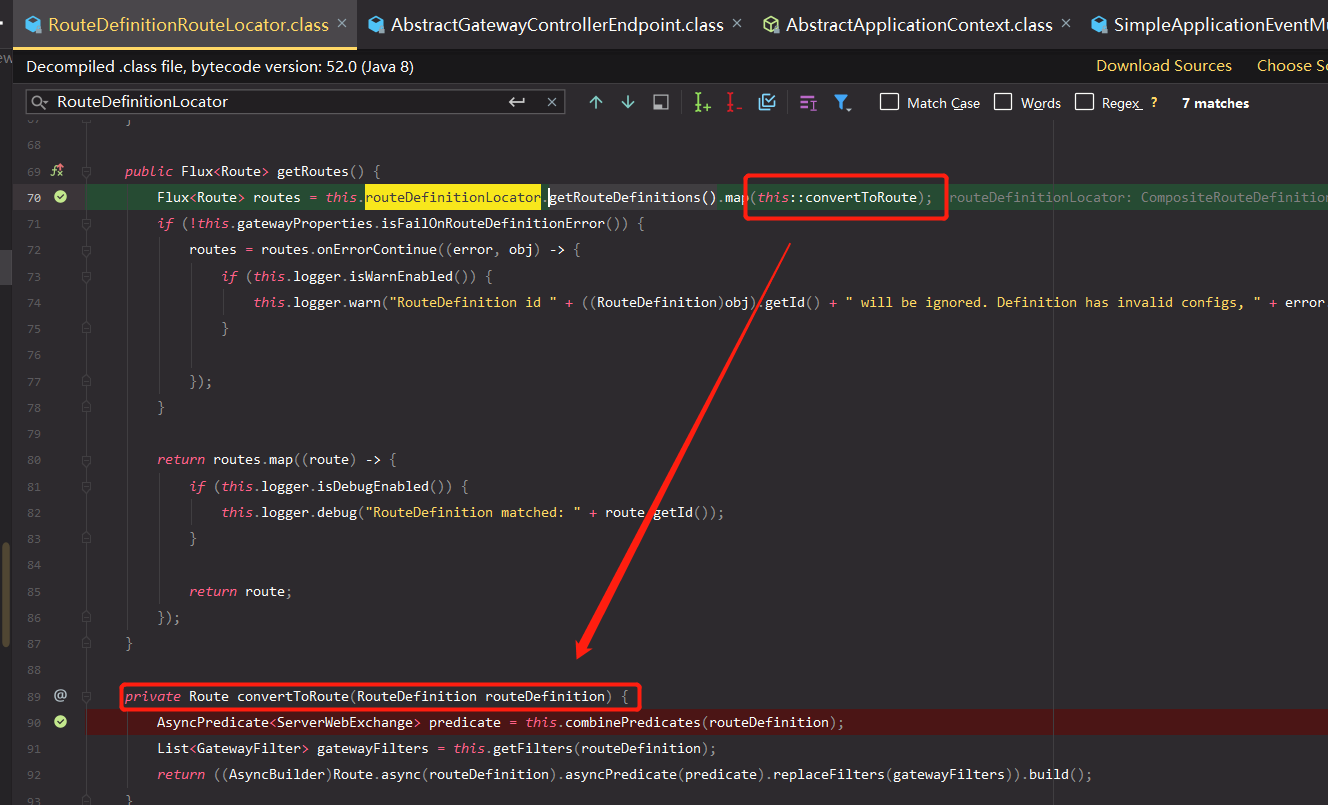1328x805 pixels.
Task: Click the getRouteDefinitions() call on line 70
Action: click(x=633, y=197)
